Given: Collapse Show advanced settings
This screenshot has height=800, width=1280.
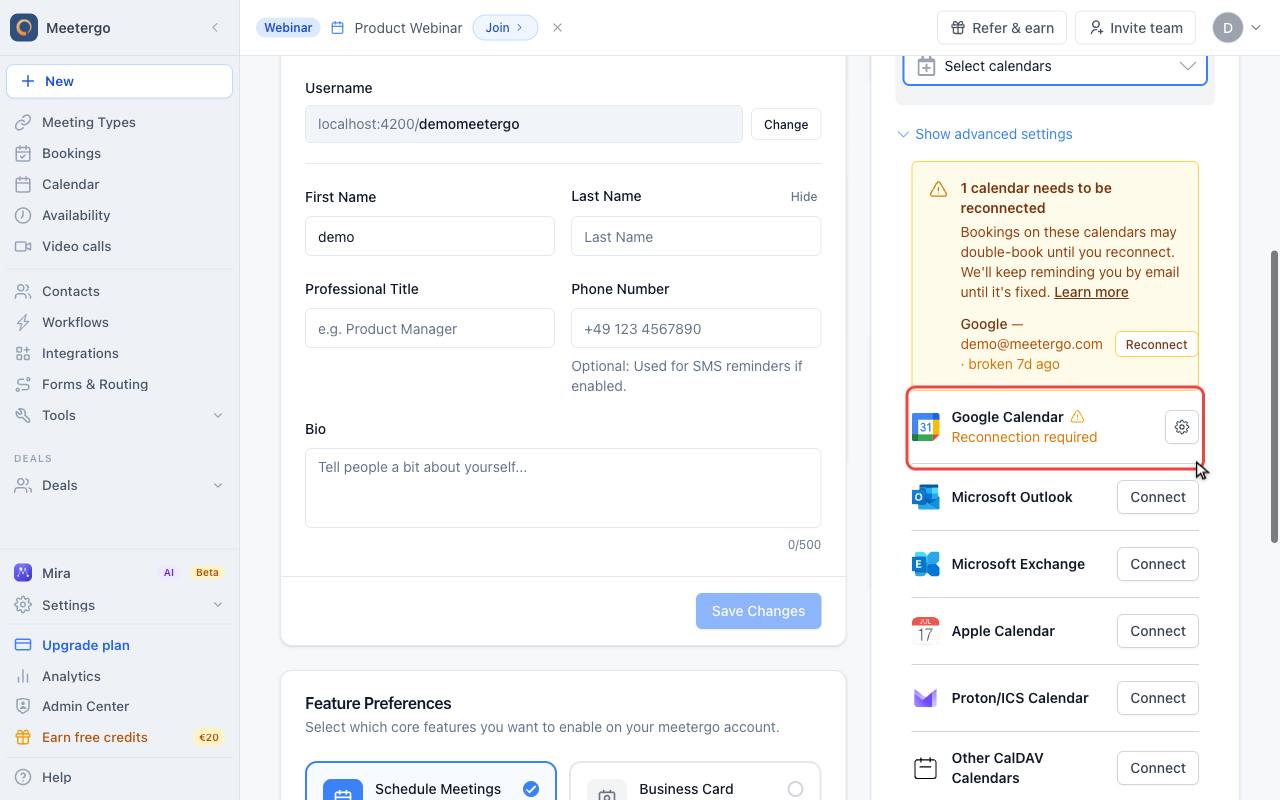Looking at the screenshot, I should (984, 134).
